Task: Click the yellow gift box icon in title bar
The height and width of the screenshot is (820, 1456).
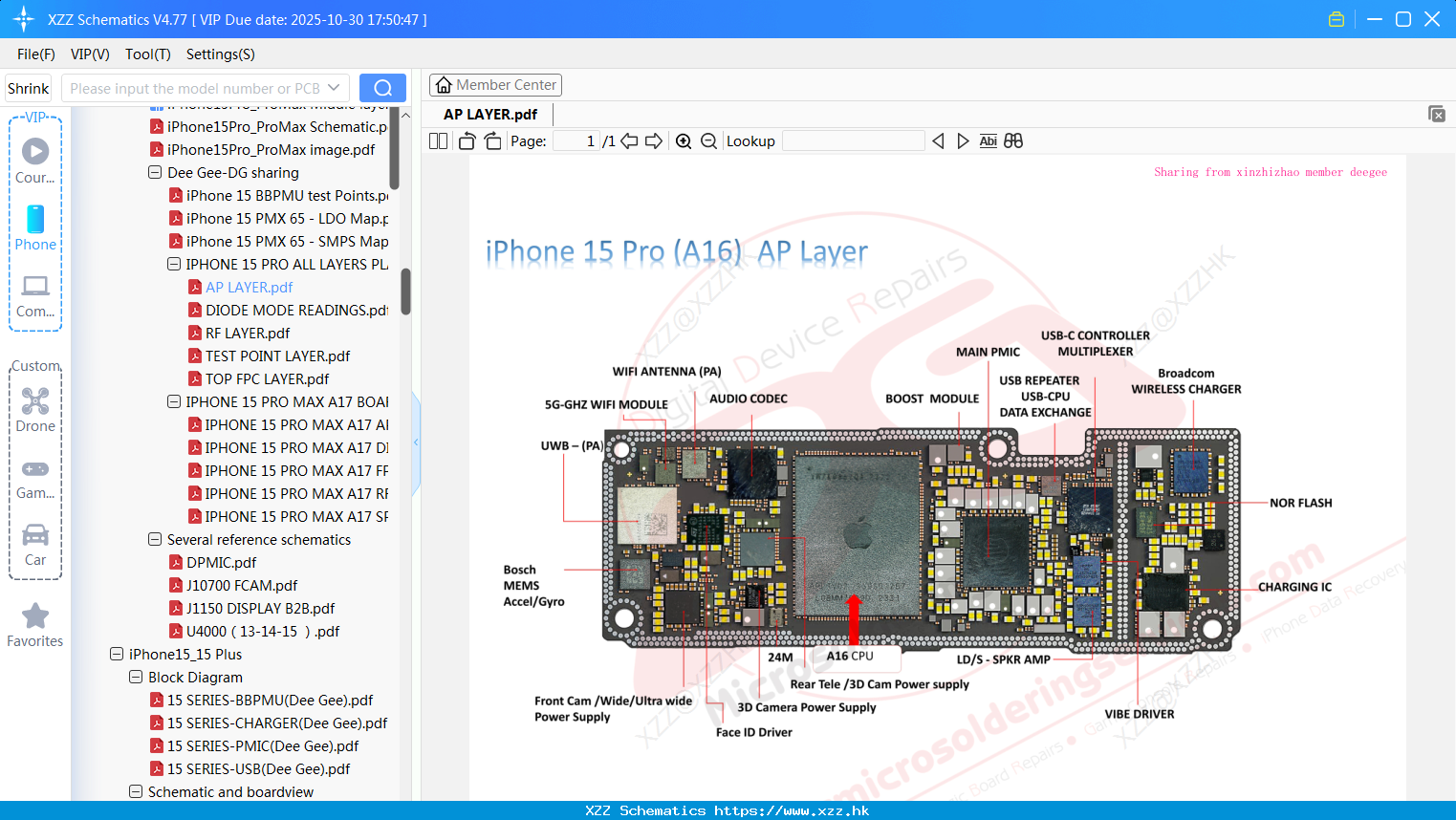Action: tap(1336, 19)
